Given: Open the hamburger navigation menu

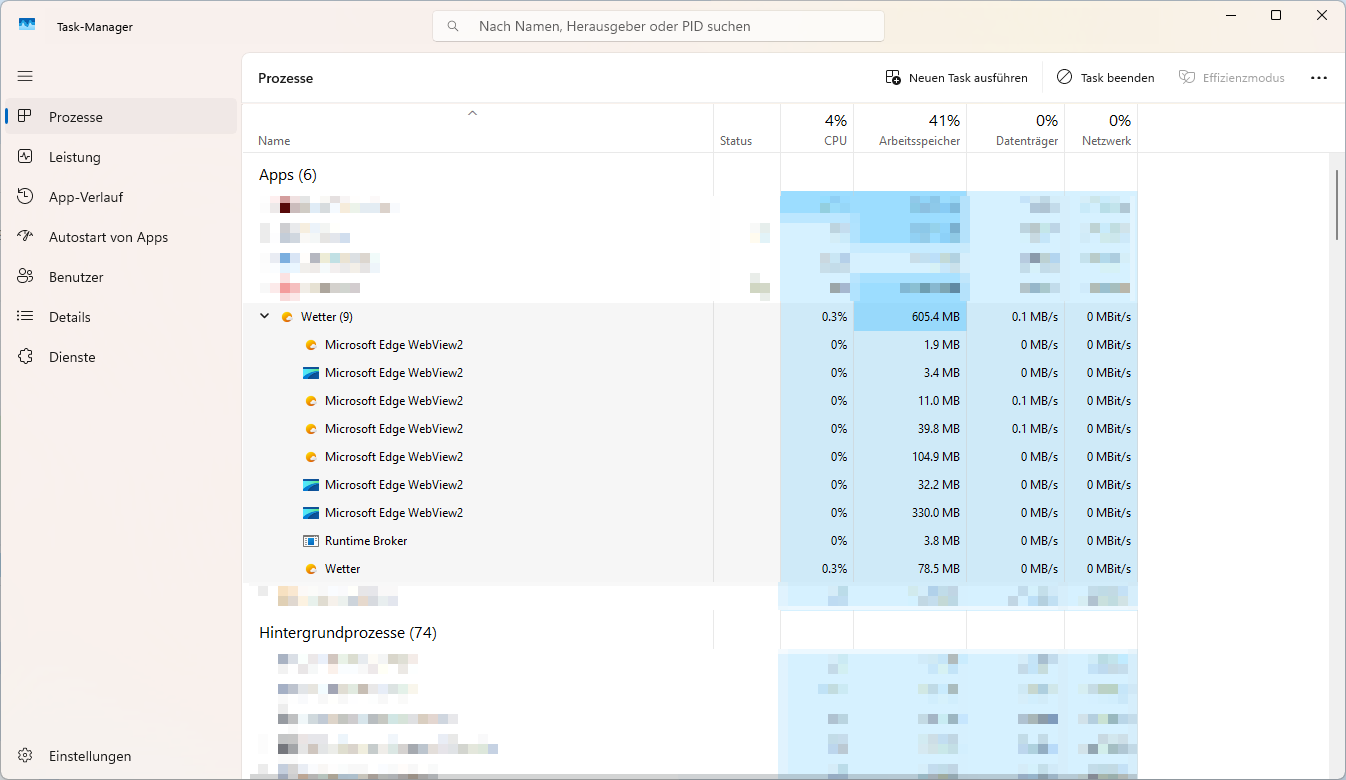Looking at the screenshot, I should [x=25, y=76].
